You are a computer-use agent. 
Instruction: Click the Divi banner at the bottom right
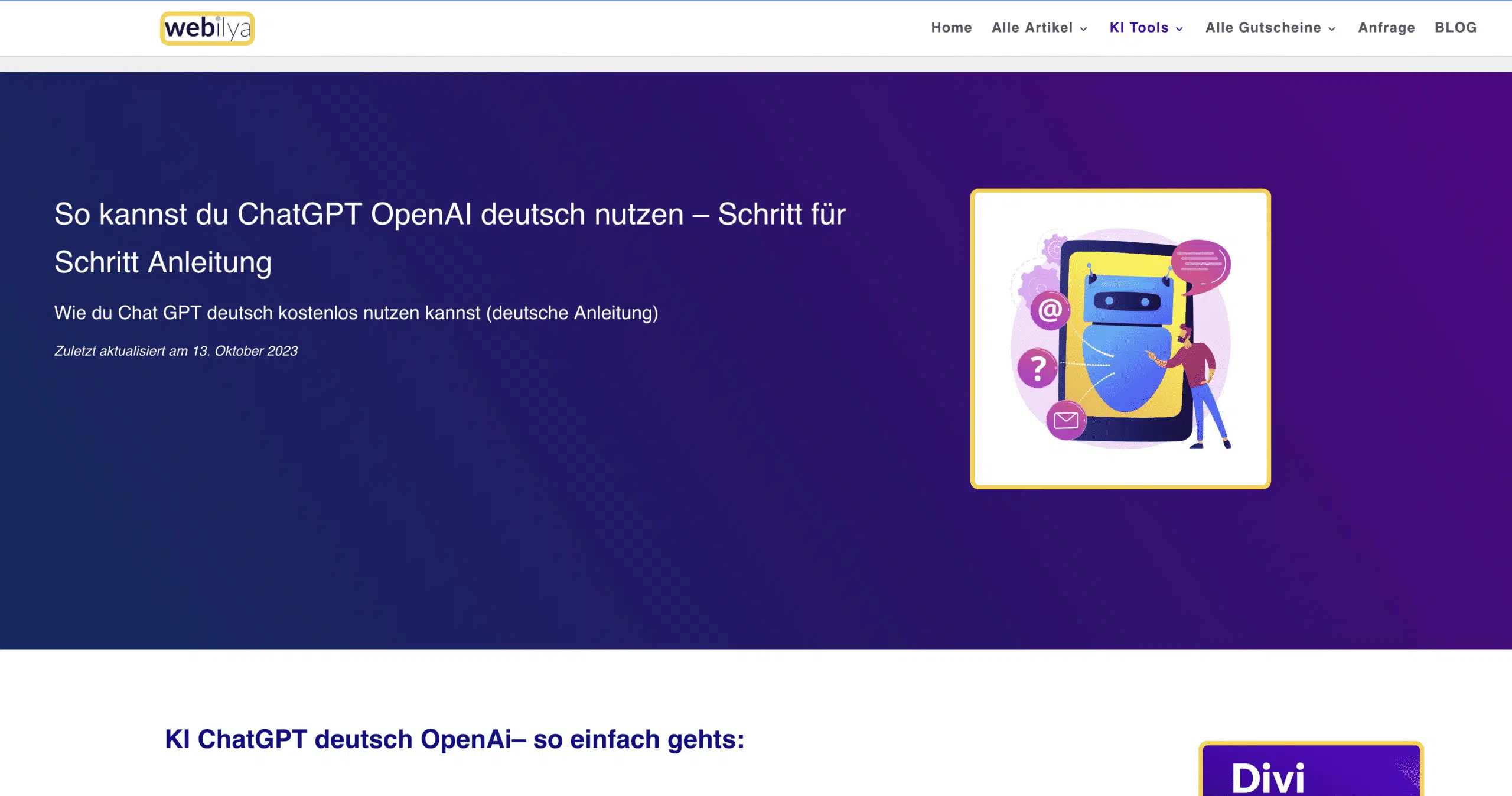[1311, 769]
